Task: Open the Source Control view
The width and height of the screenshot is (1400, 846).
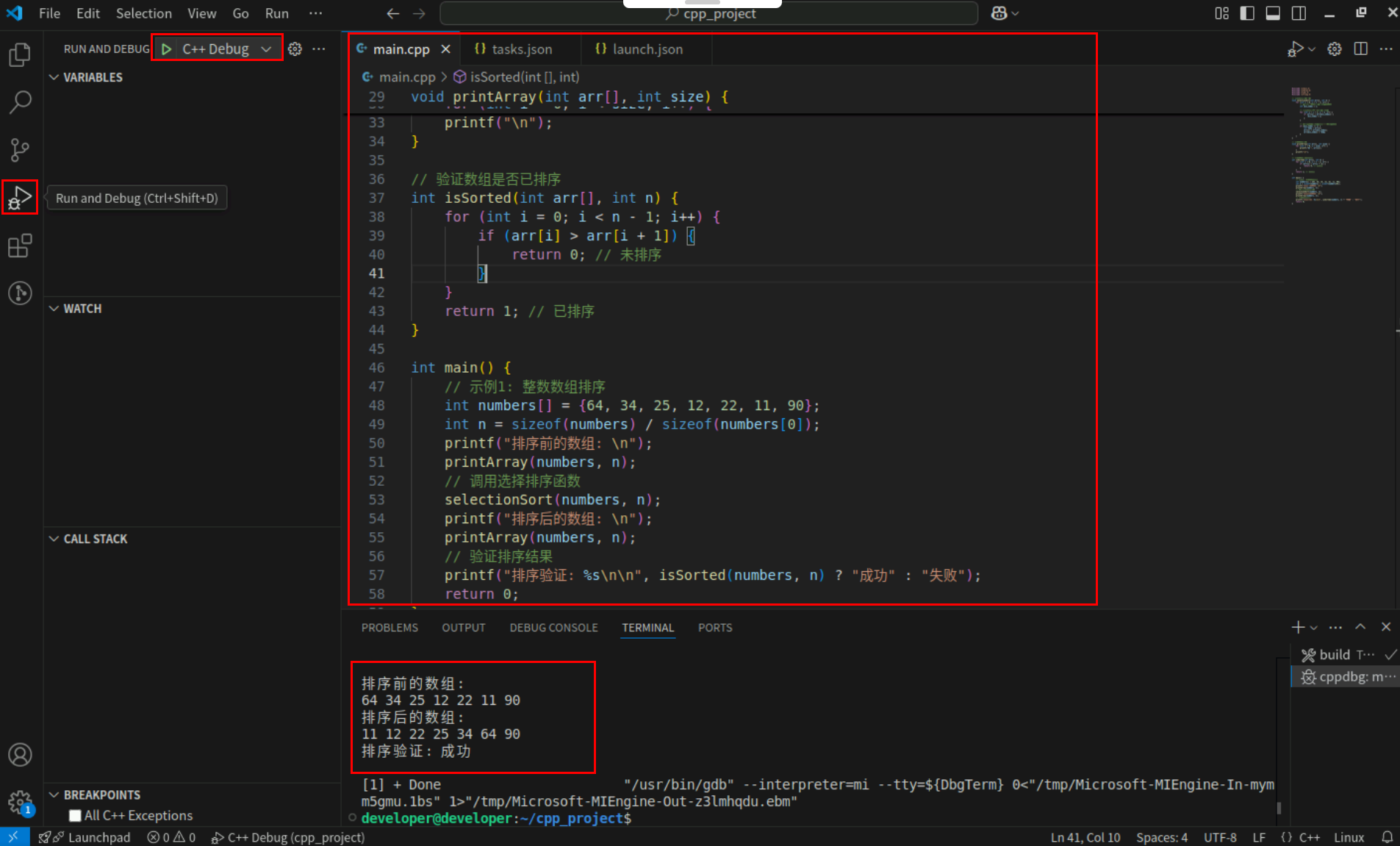Action: (x=20, y=150)
